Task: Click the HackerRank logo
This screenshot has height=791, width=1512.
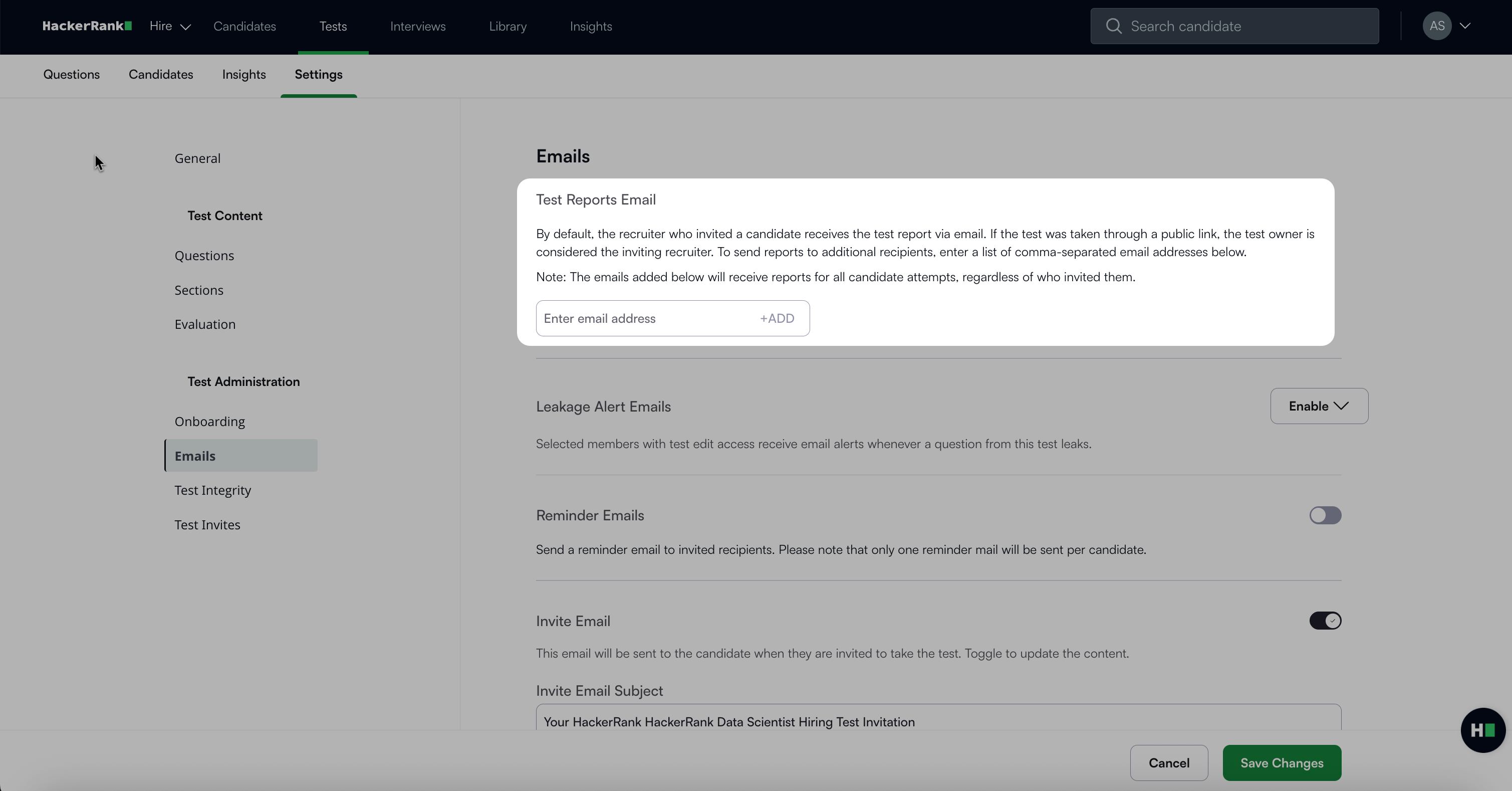Action: (x=87, y=26)
